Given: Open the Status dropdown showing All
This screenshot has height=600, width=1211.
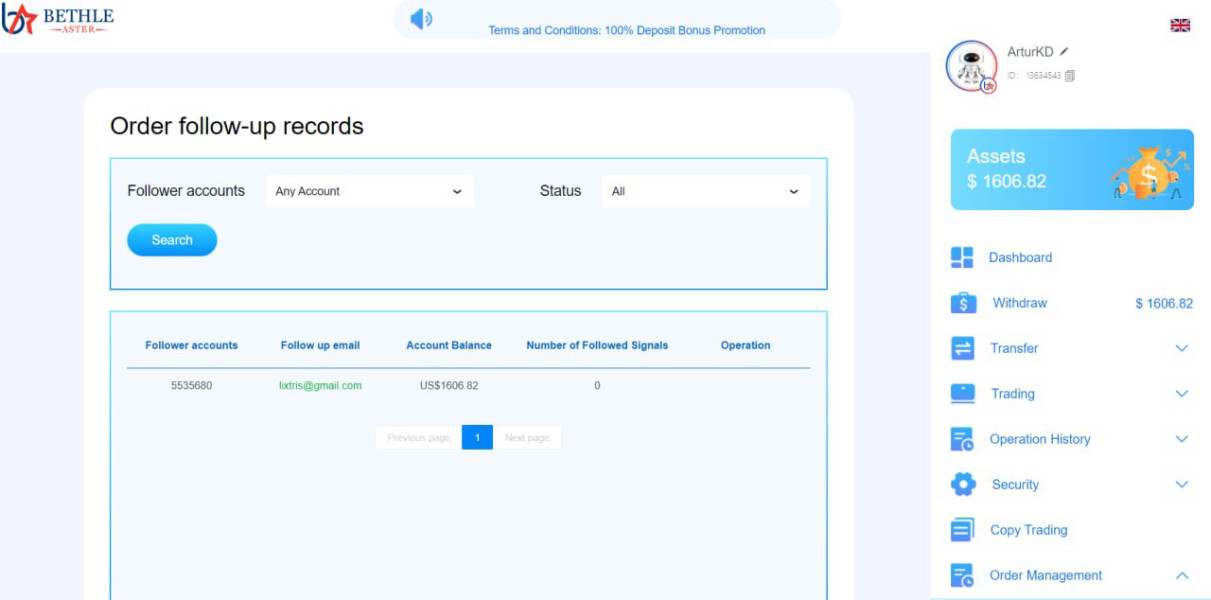Looking at the screenshot, I should tap(705, 191).
